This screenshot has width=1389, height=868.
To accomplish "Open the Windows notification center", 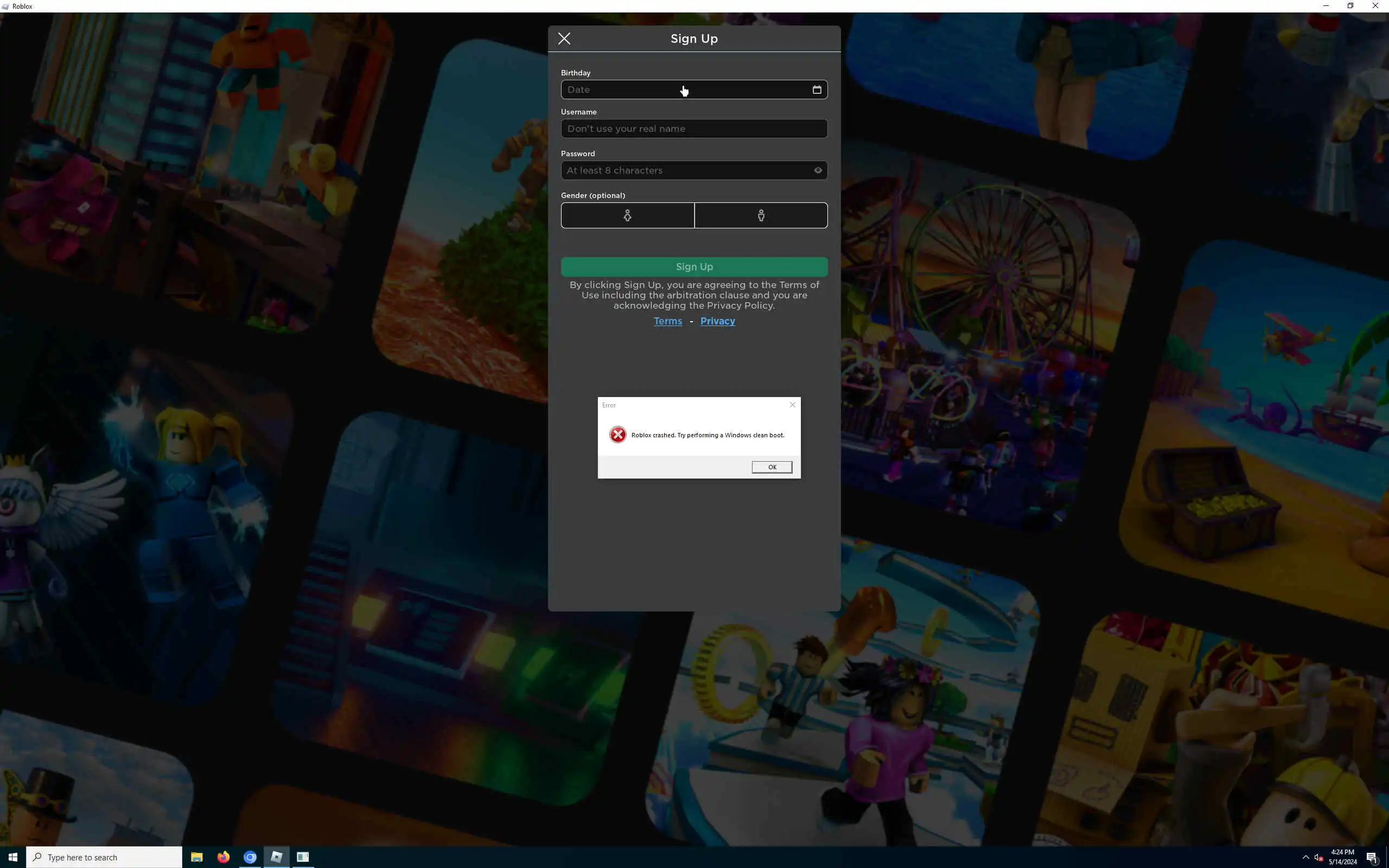I will coord(1372,857).
